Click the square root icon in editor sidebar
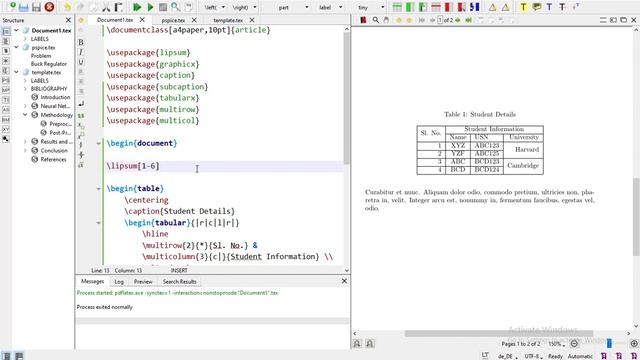This screenshot has width=640, height=360. point(81,165)
